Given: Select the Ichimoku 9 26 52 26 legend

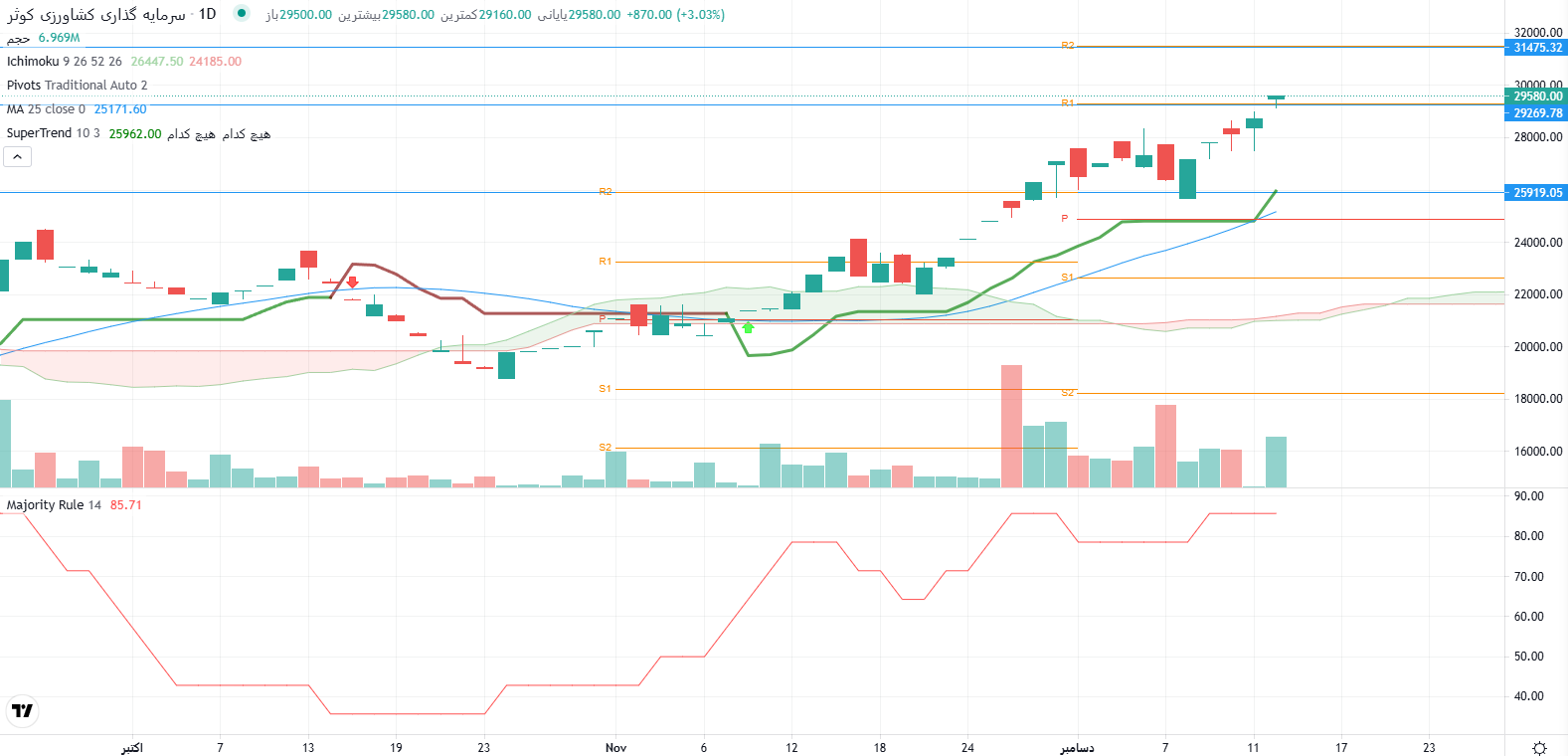Looking at the screenshot, I should pos(65,62).
